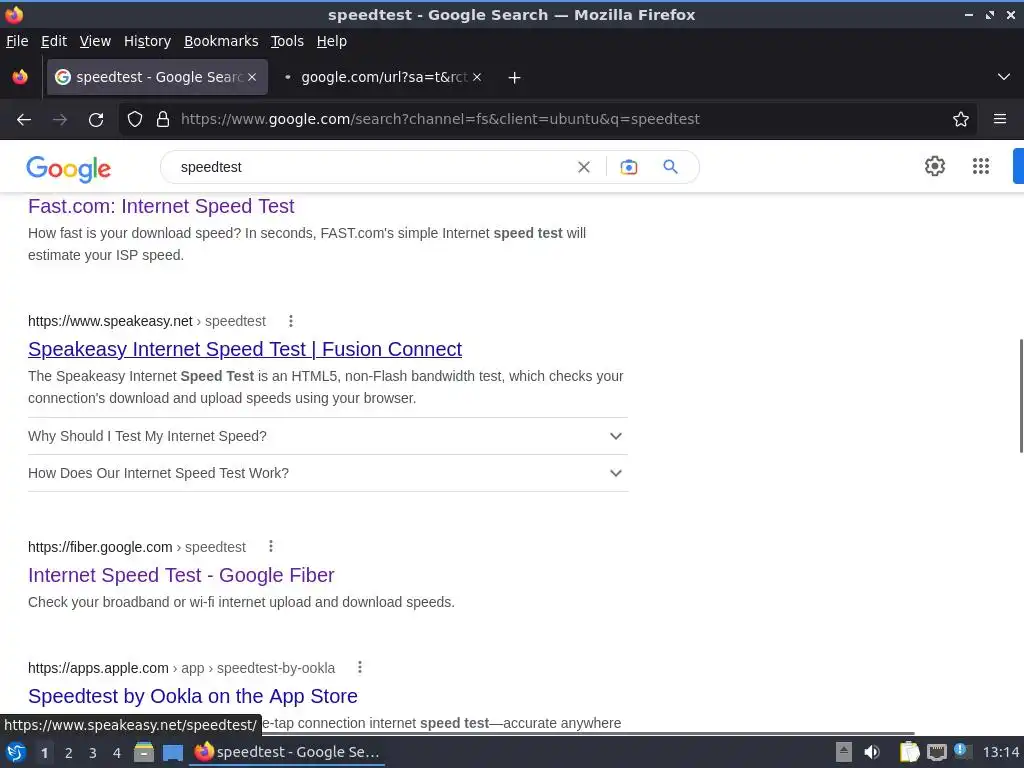The height and width of the screenshot is (768, 1024).
Task: Open options for apps.apple.com result
Action: (x=359, y=667)
